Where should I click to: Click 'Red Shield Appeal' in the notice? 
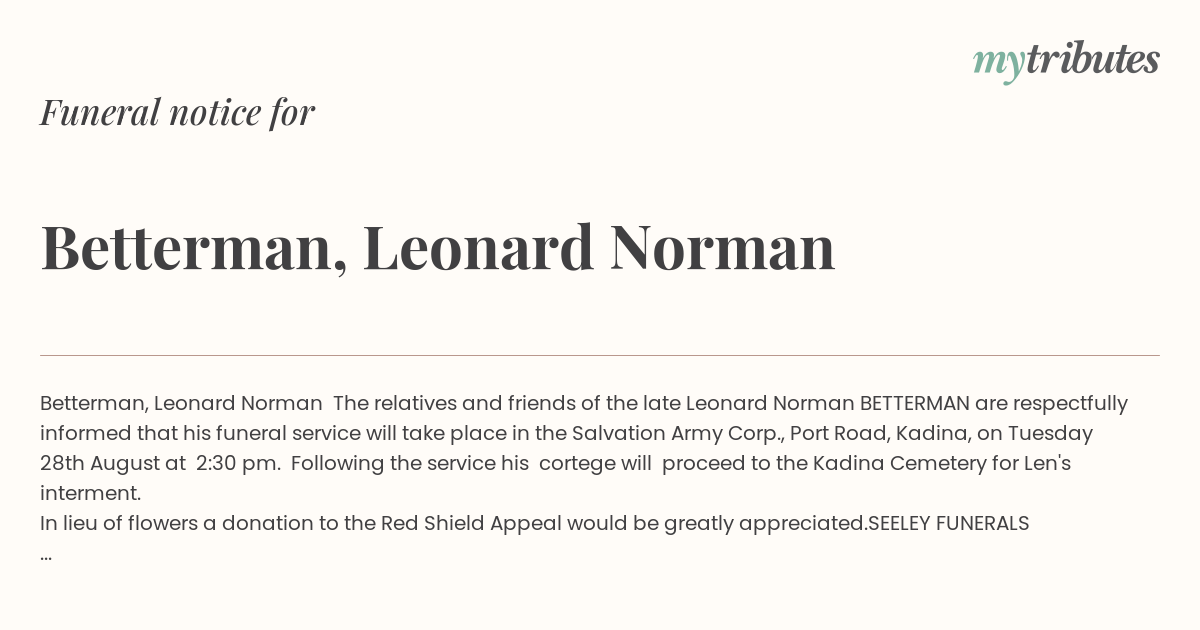tap(471, 523)
